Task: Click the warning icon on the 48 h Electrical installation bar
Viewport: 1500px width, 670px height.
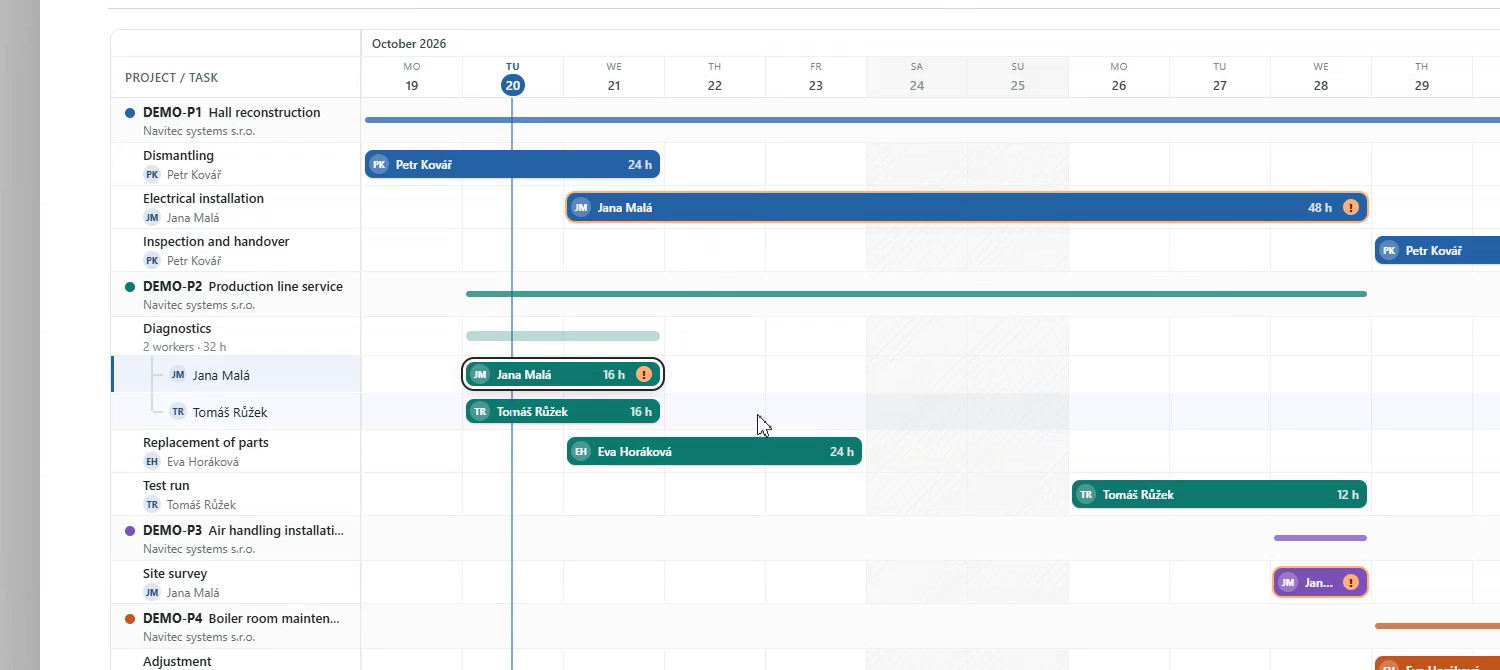Action: pyautogui.click(x=1351, y=208)
